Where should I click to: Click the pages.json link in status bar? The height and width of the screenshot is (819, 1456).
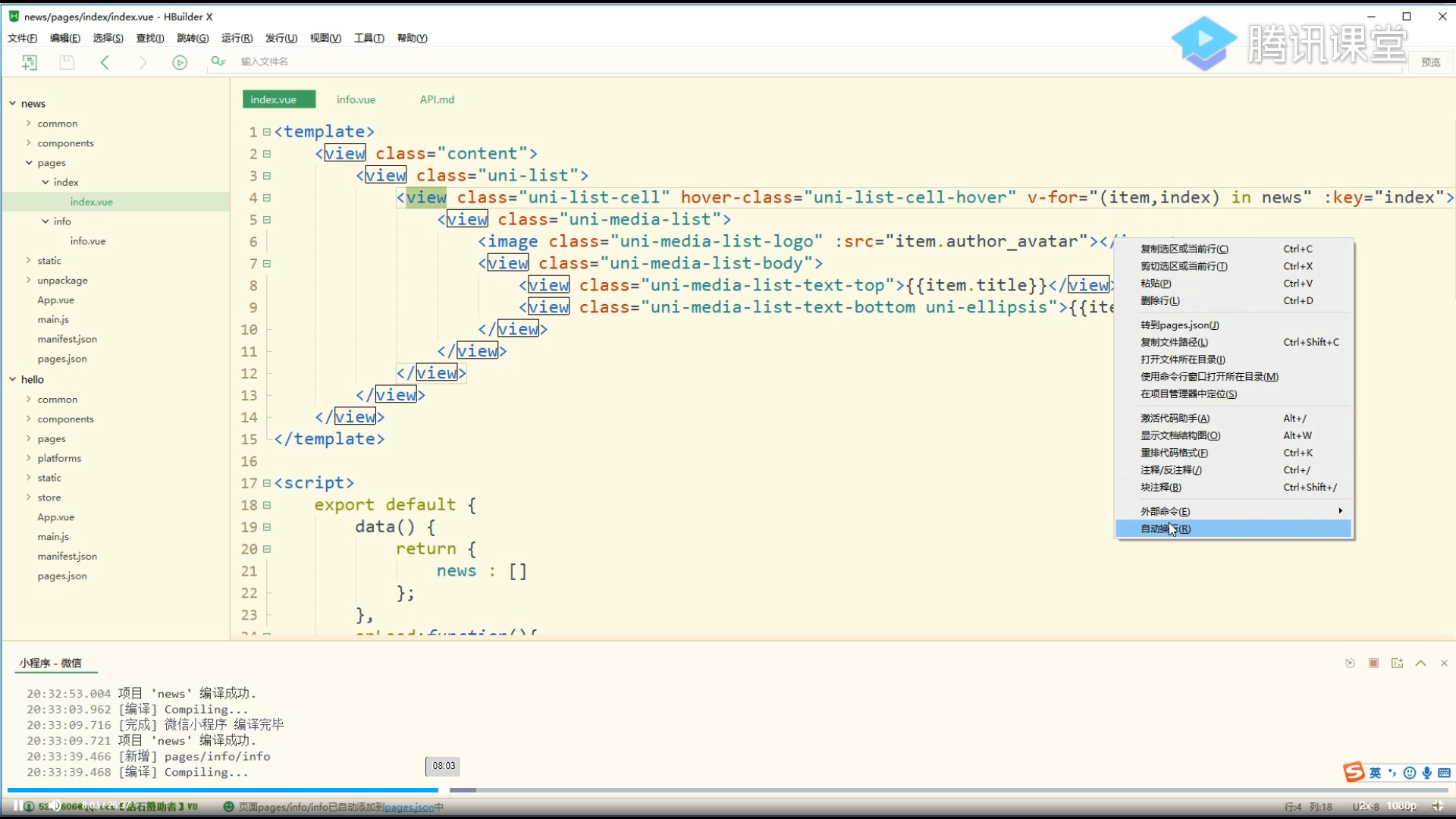pos(409,807)
